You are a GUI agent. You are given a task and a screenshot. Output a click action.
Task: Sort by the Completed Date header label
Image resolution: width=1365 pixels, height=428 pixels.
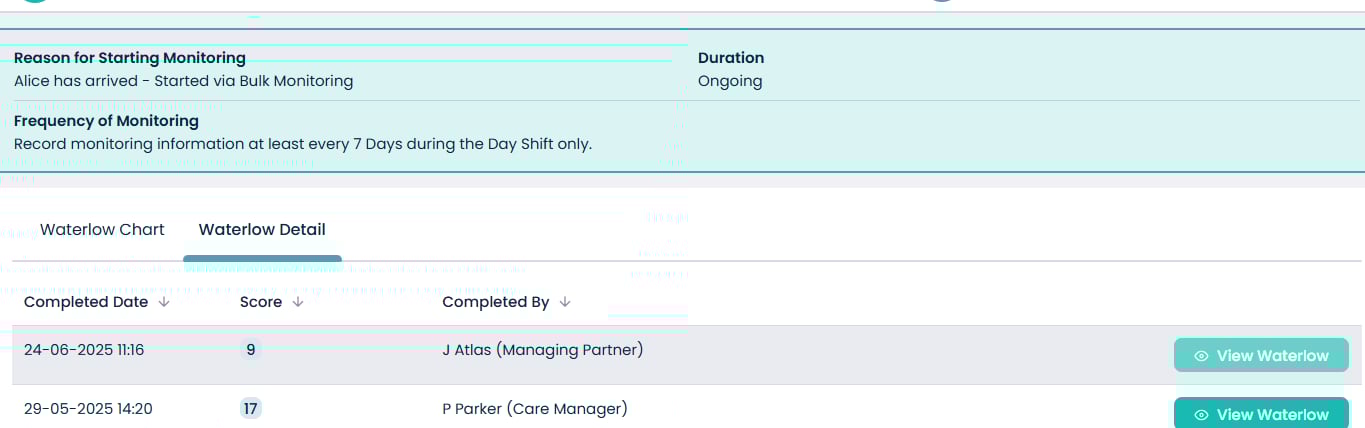(x=86, y=302)
